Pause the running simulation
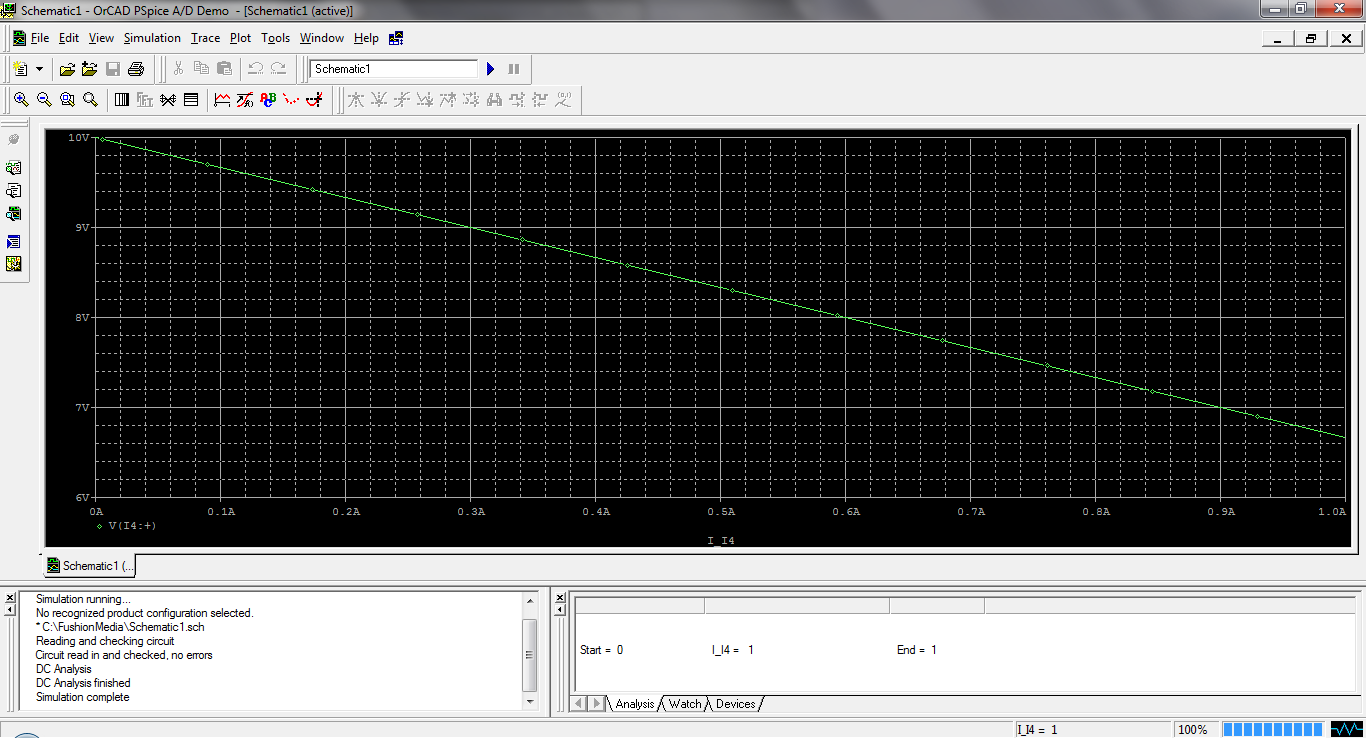 [512, 68]
